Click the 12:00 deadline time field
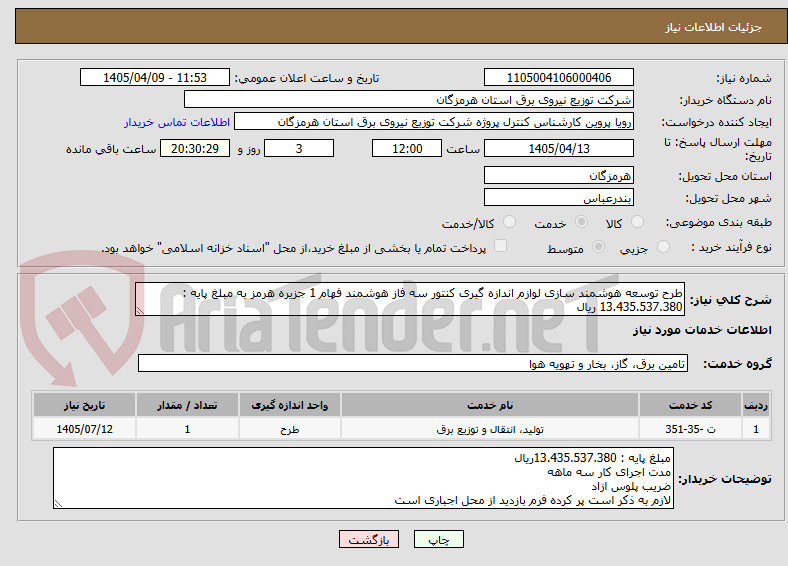The width and height of the screenshot is (788, 566). (x=407, y=148)
